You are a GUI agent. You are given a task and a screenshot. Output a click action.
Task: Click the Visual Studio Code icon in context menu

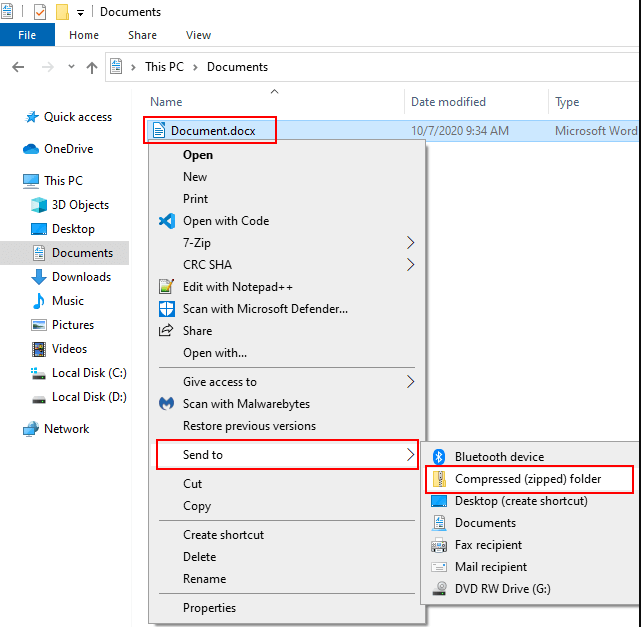(167, 221)
